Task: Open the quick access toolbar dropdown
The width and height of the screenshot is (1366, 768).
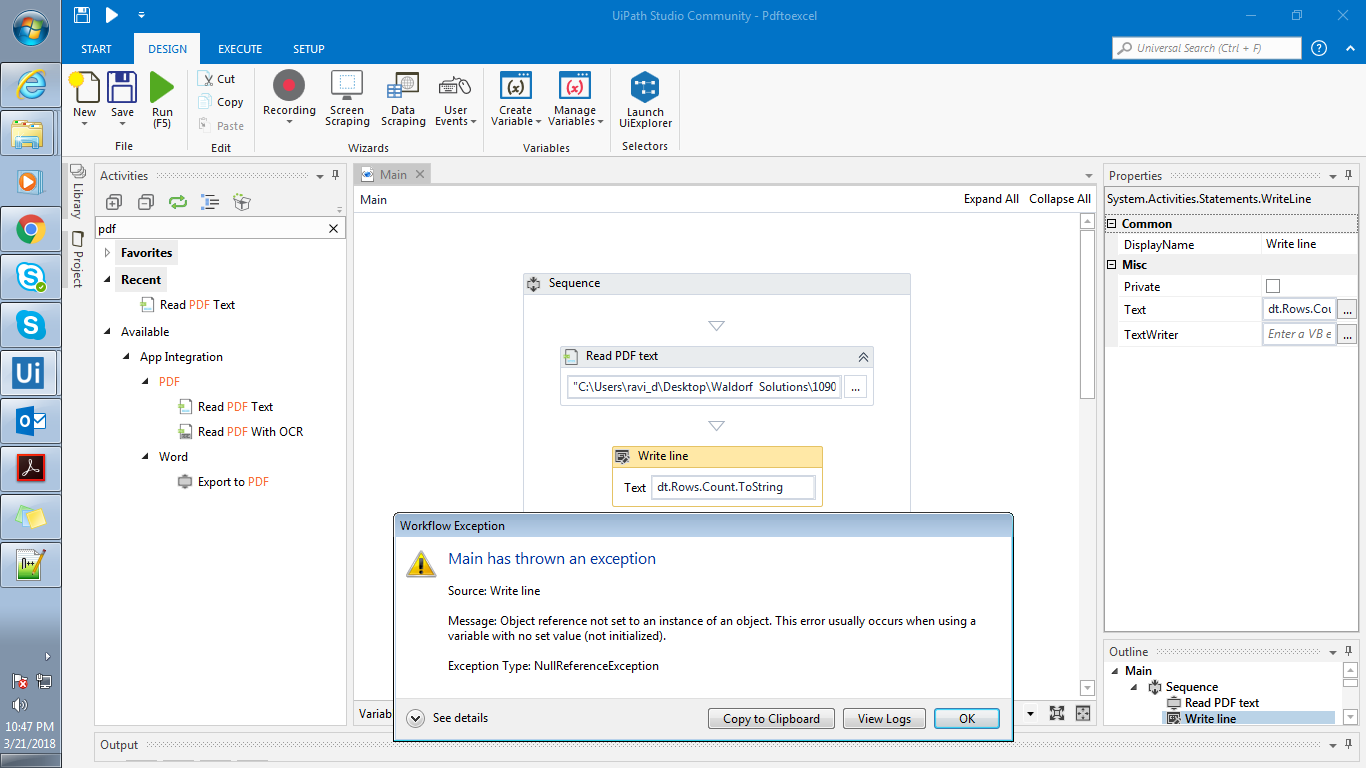Action: click(x=141, y=15)
